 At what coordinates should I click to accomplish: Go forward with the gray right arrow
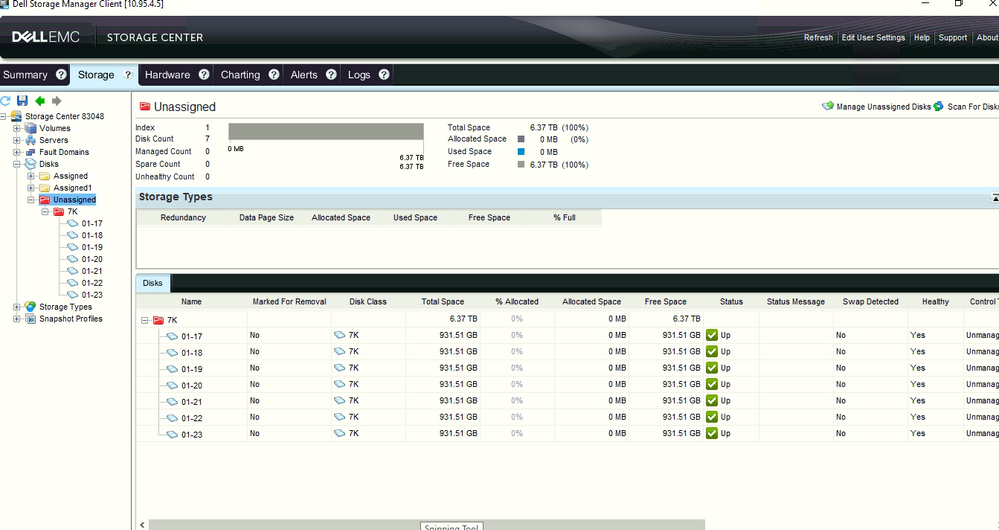point(57,101)
